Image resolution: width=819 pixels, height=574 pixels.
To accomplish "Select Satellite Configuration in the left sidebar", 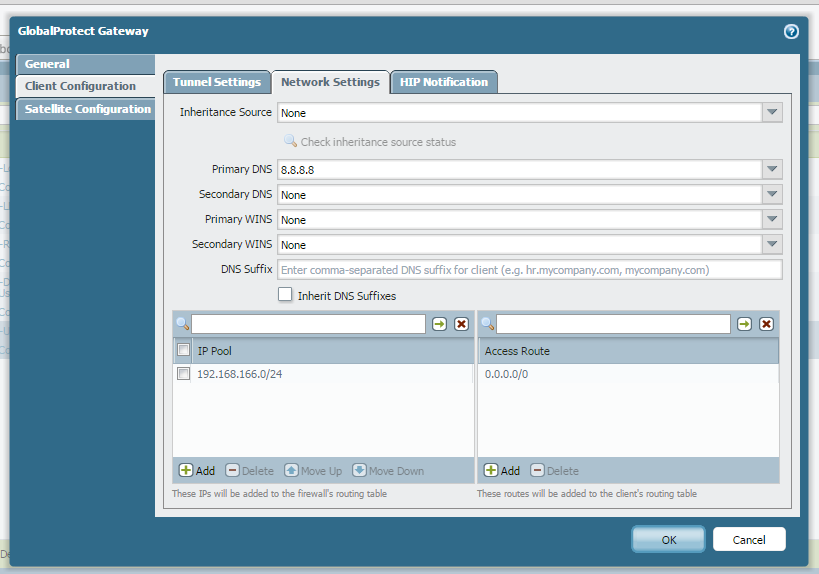I will [x=87, y=109].
